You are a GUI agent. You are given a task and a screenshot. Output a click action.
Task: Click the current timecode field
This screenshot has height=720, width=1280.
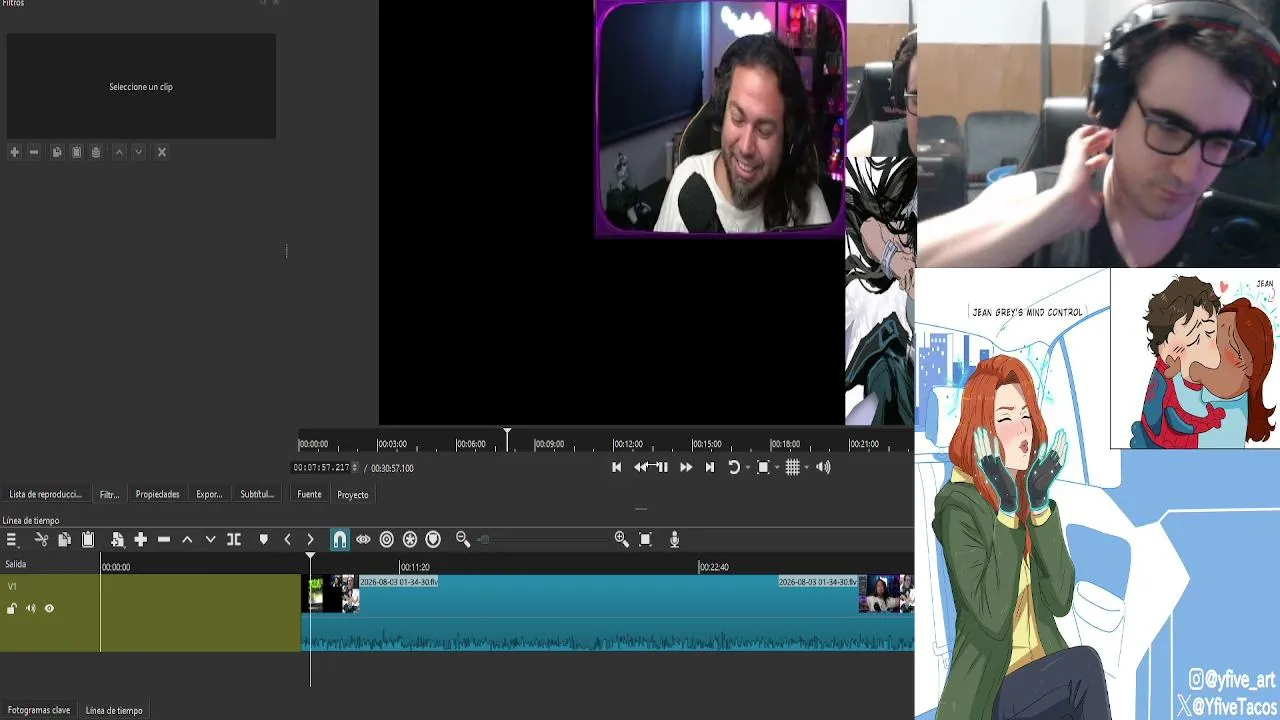pyautogui.click(x=321, y=468)
